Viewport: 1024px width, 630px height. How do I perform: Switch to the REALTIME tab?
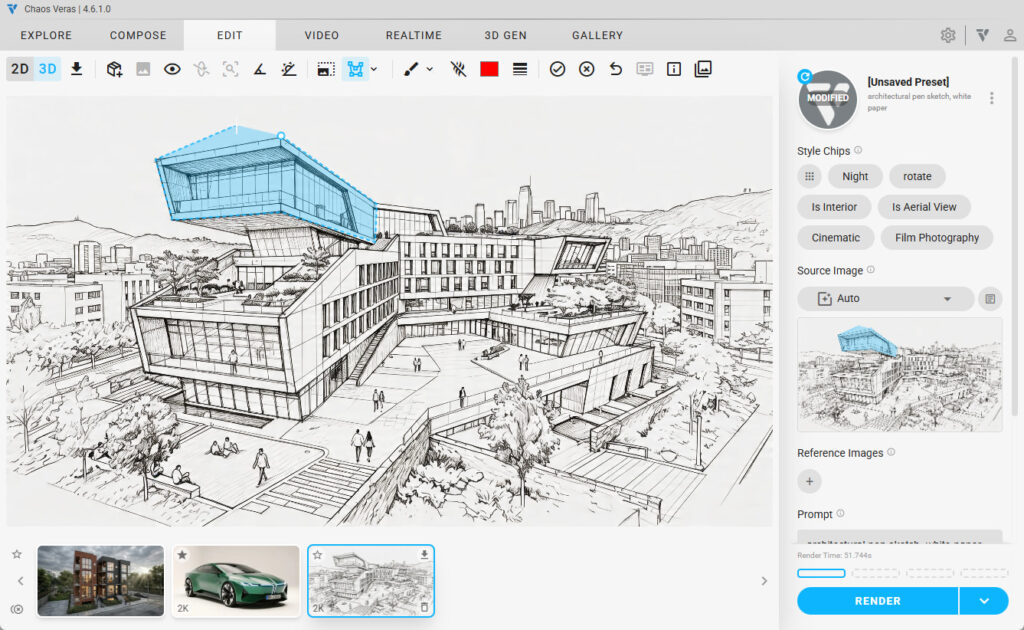click(413, 35)
